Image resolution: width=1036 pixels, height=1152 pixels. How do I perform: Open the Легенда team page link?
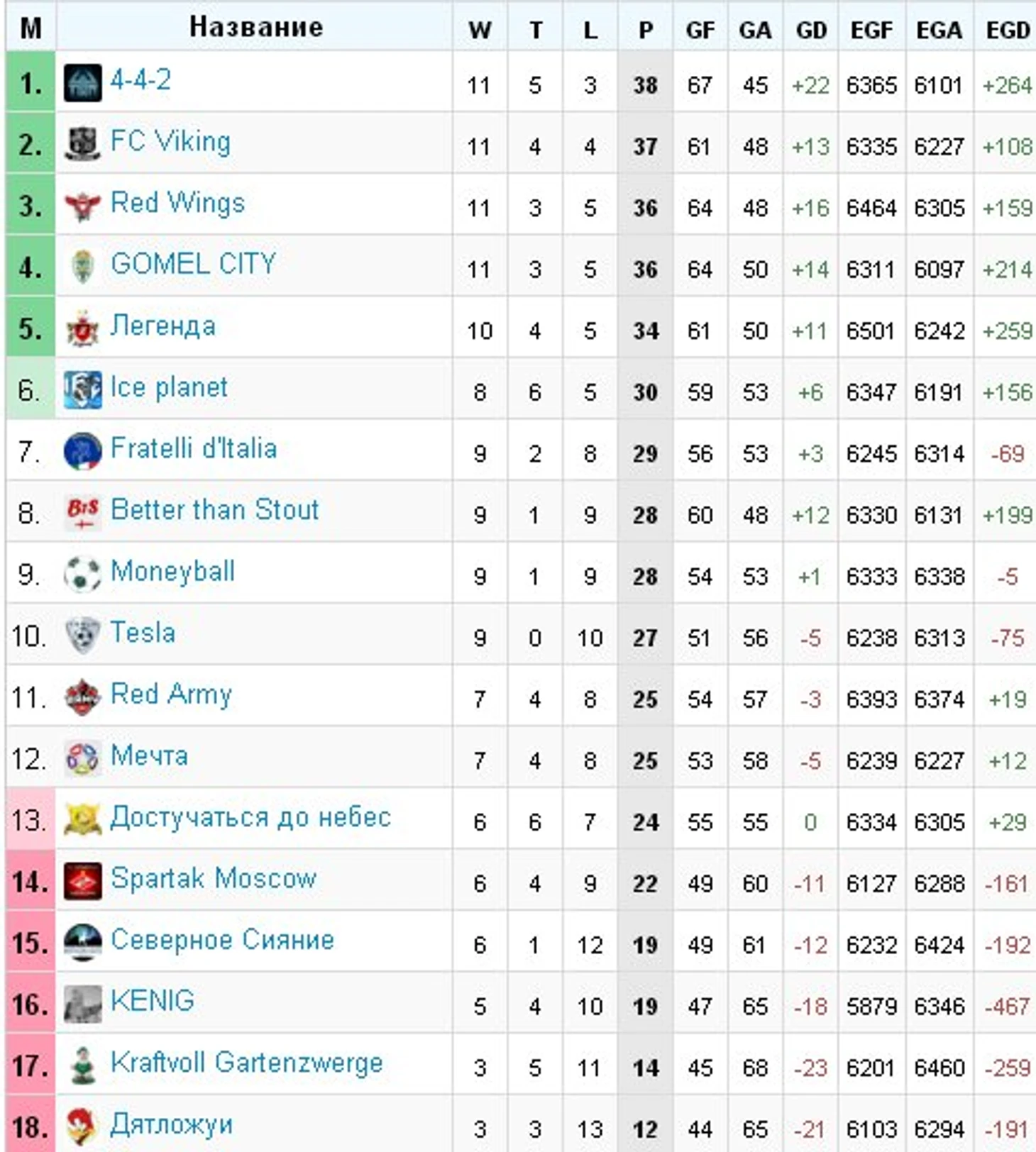[163, 326]
